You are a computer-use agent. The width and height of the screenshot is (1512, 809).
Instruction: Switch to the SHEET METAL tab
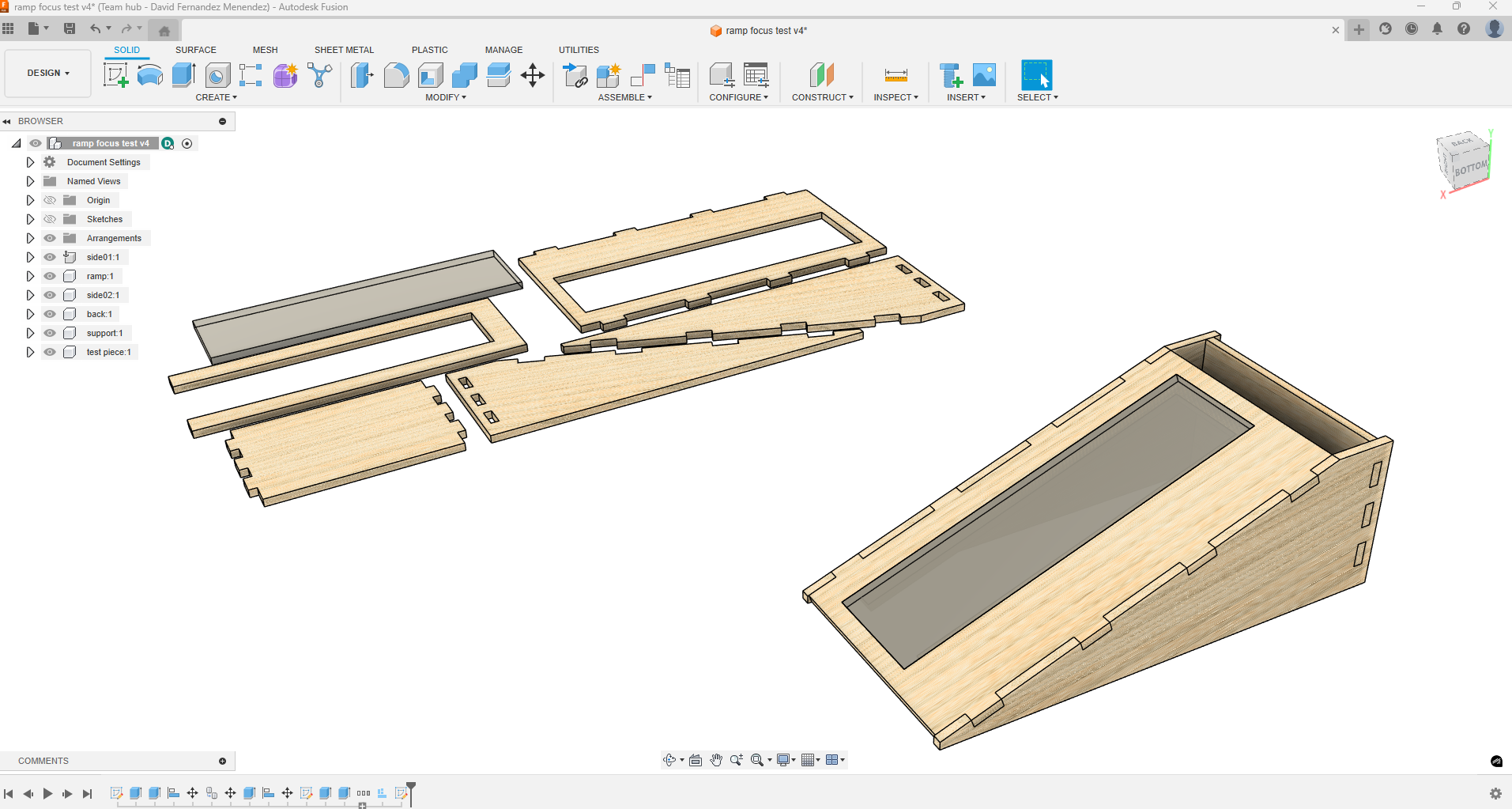click(344, 49)
